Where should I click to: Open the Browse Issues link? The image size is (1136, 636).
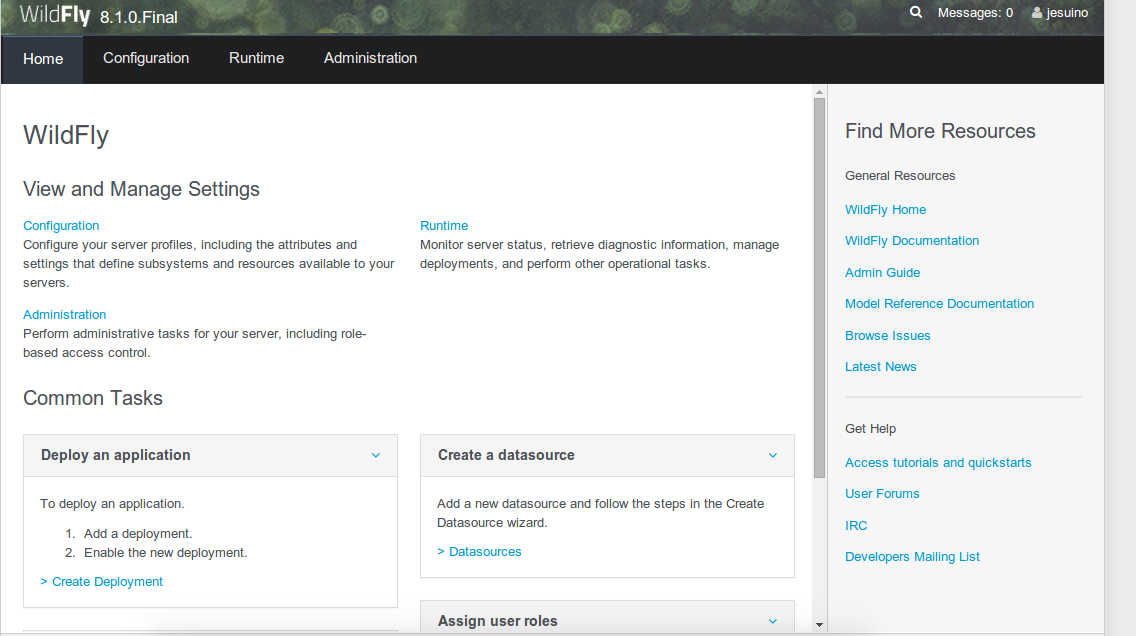[x=888, y=335]
